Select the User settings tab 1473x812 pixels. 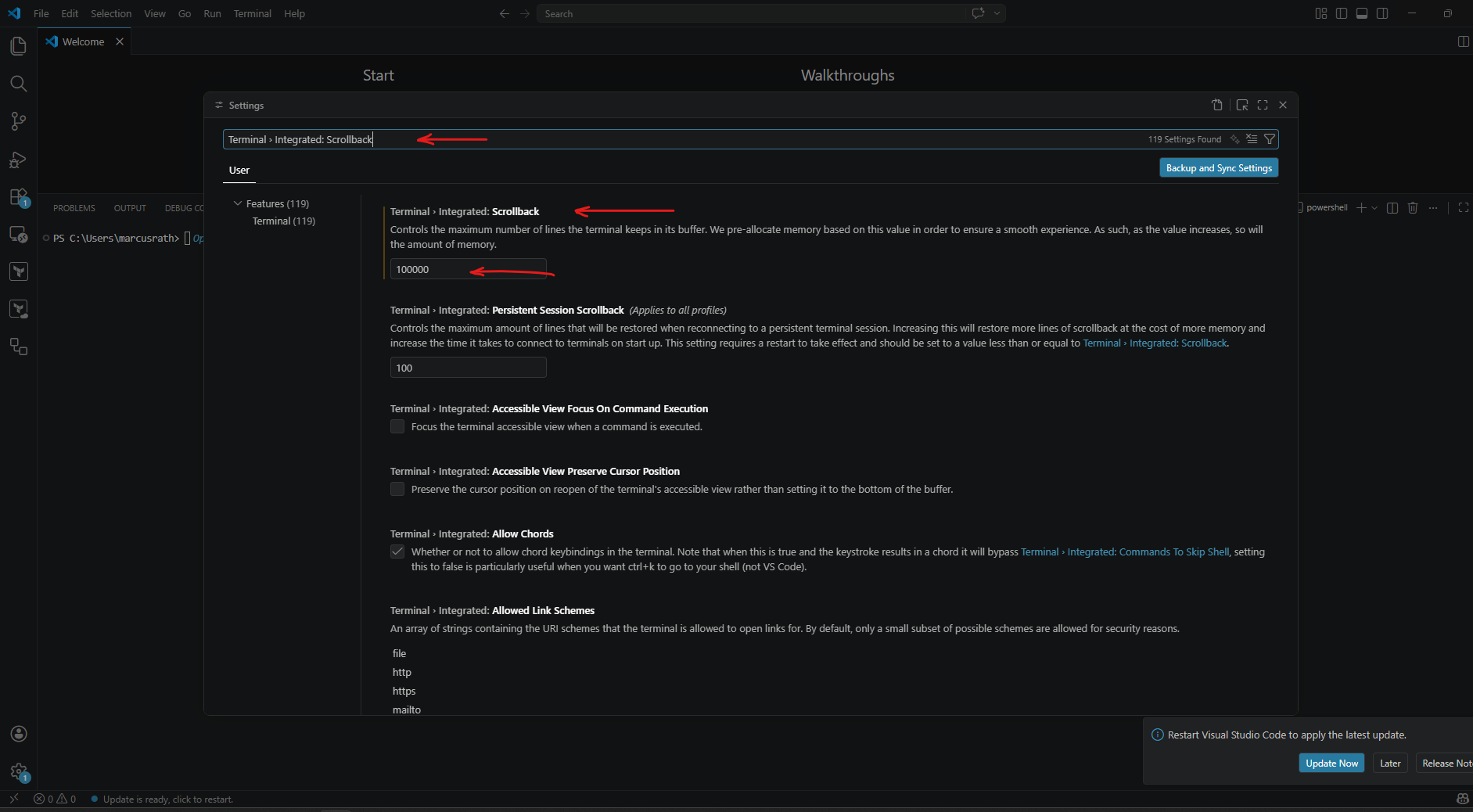pos(239,170)
